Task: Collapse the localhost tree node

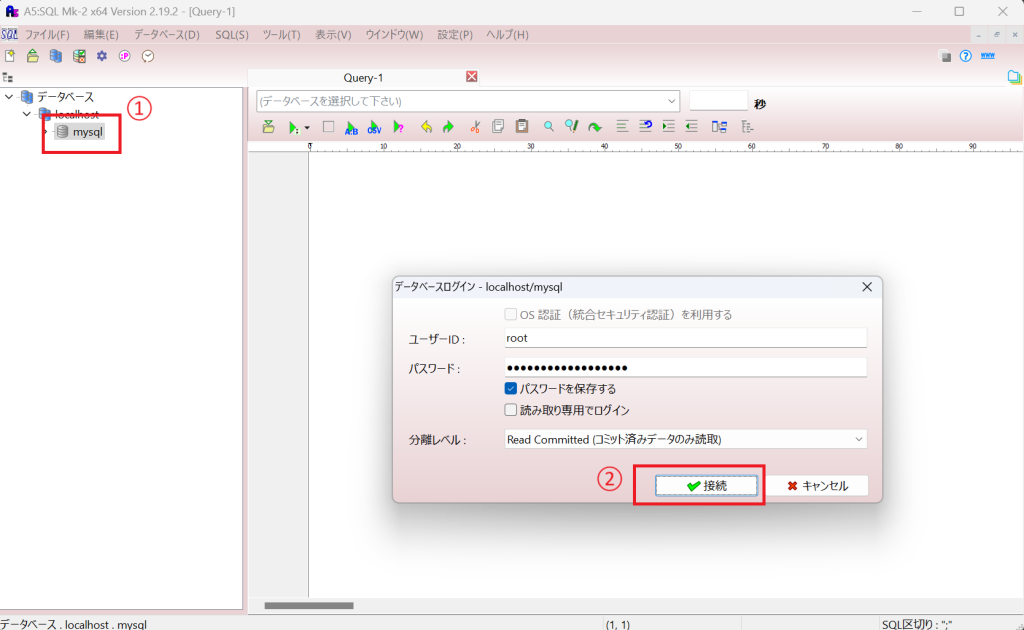Action: [x=27, y=114]
